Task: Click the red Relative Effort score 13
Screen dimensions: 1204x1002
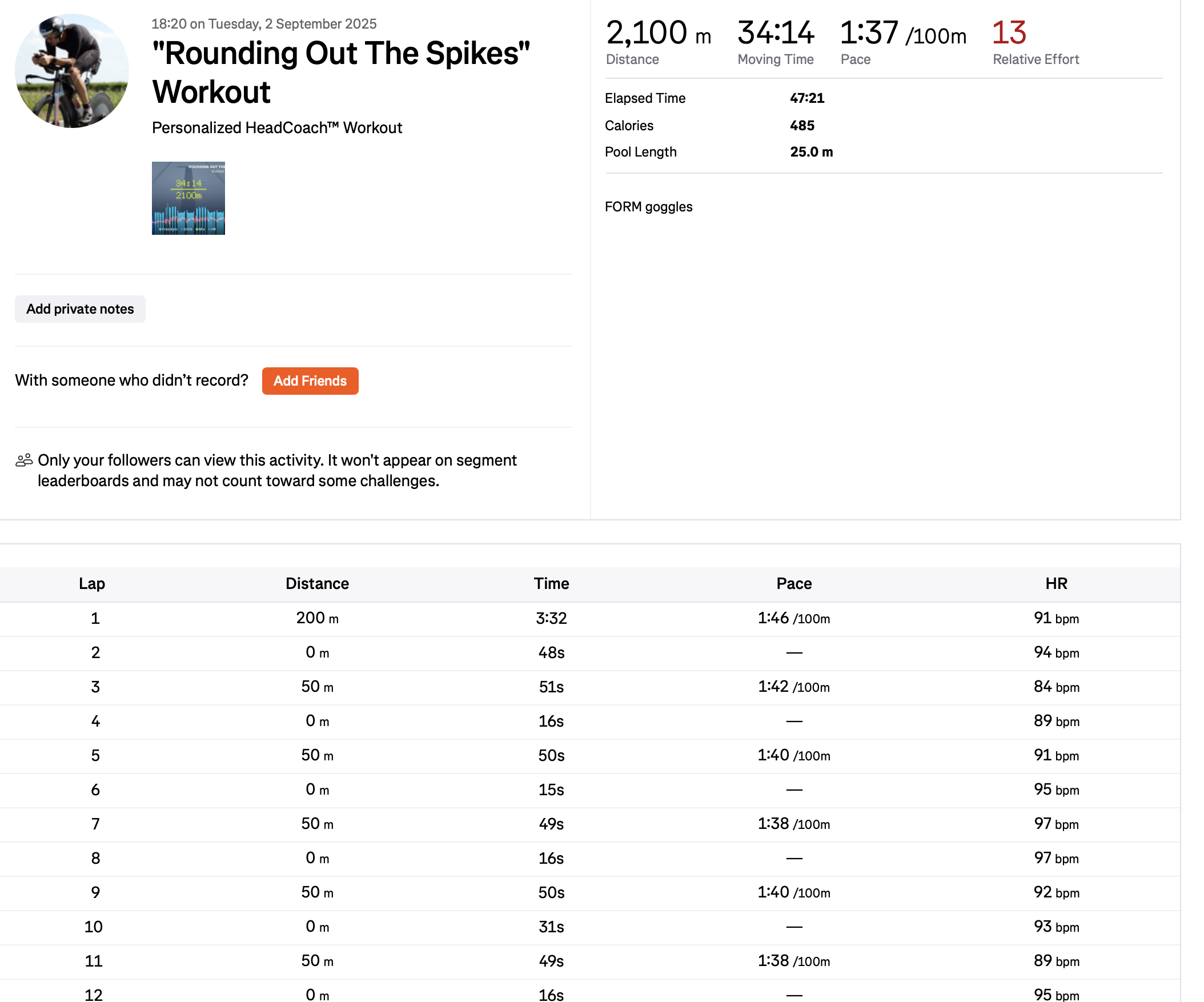Action: [x=1009, y=33]
